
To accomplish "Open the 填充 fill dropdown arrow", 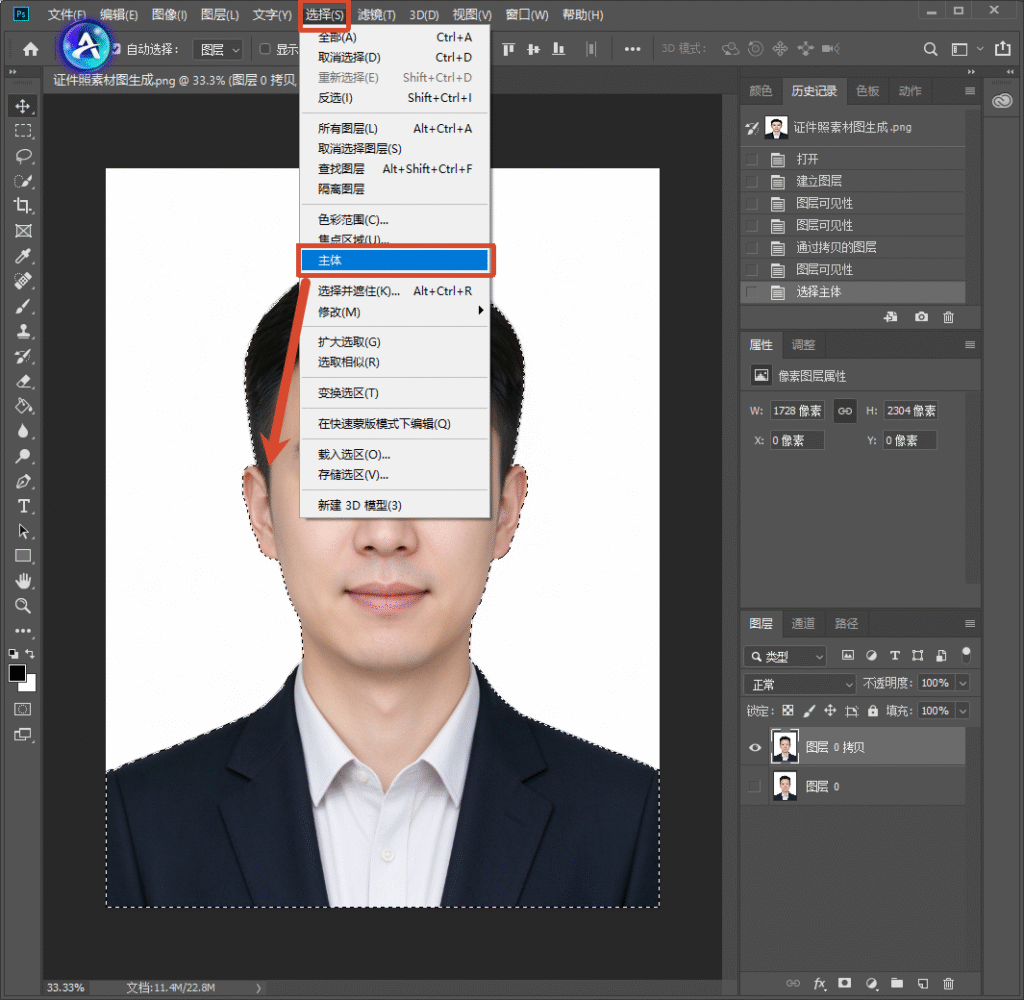I will point(963,711).
